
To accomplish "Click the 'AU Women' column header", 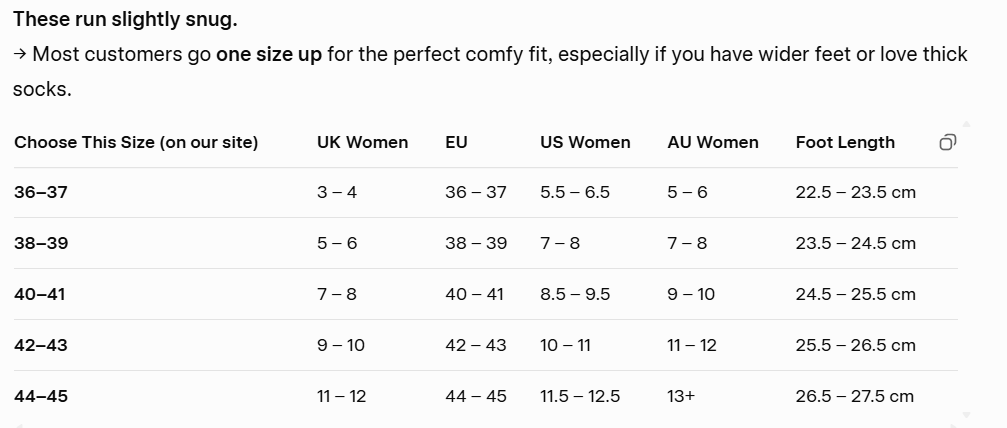I will [x=712, y=142].
